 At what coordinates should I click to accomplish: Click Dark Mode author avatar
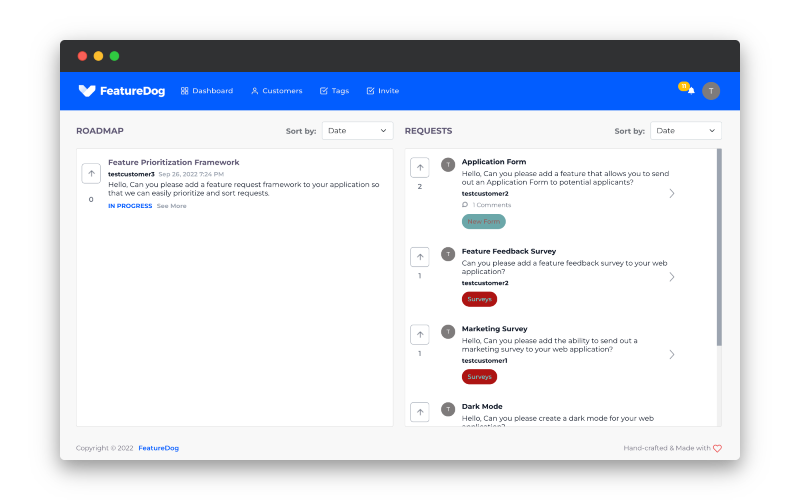448,409
